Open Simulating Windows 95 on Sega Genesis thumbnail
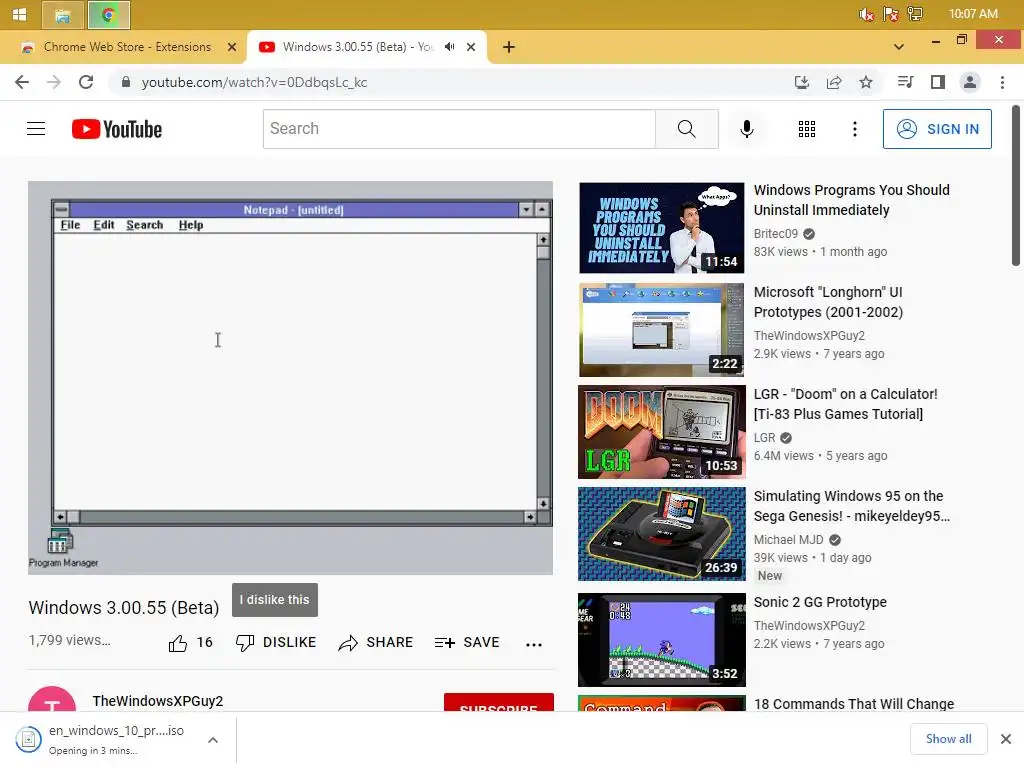Screen dimensions: 1024x768 pos(662,534)
